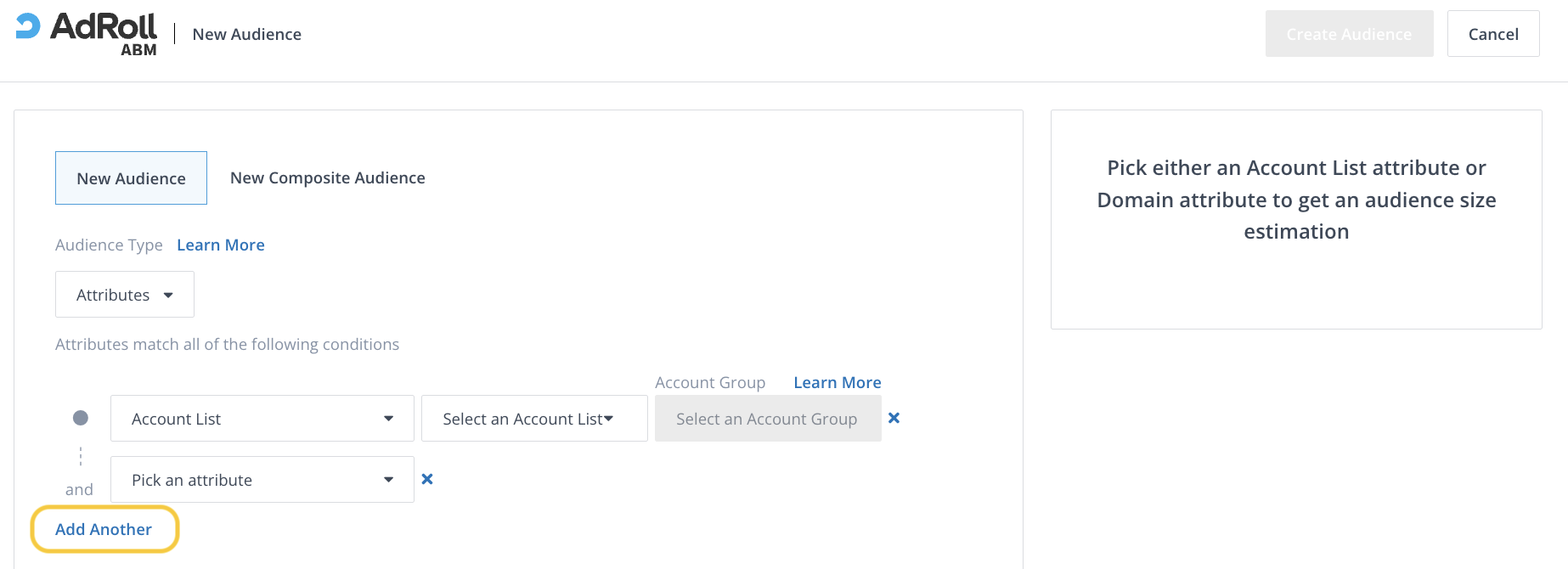Click the AdRoll swirl logo icon

[x=28, y=26]
